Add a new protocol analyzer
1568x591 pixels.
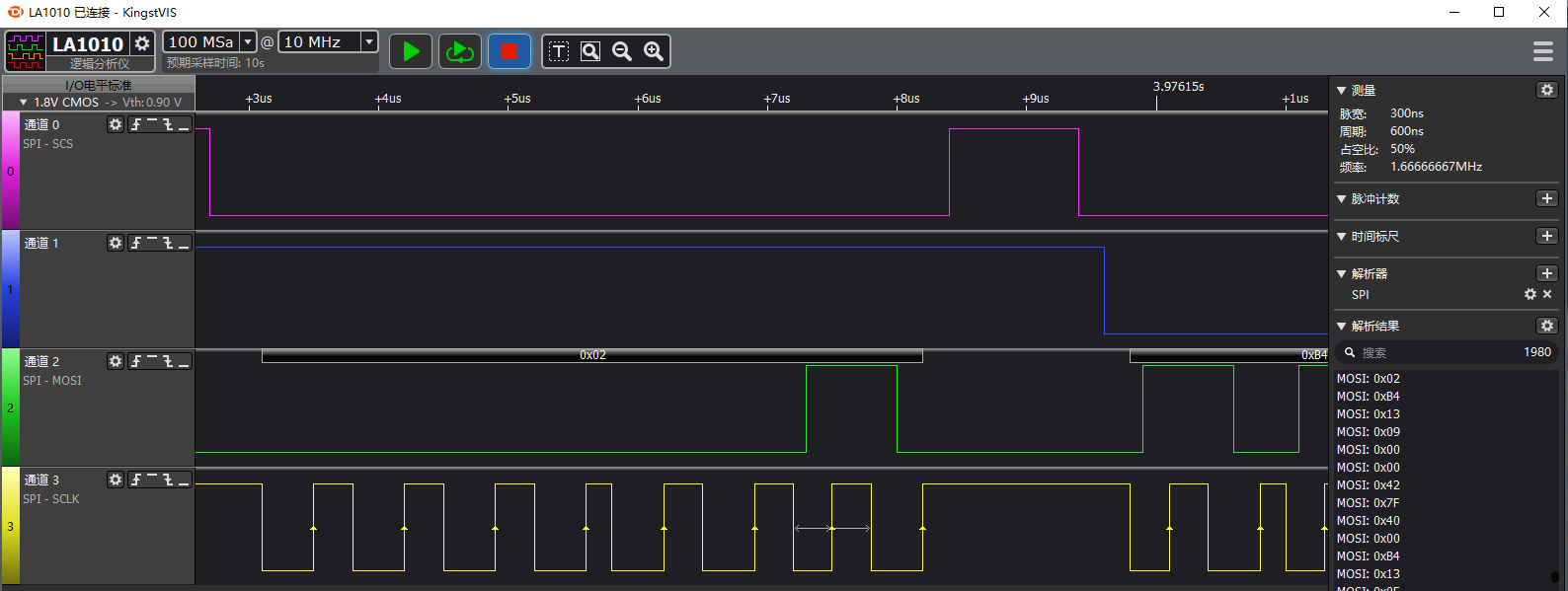[x=1547, y=273]
